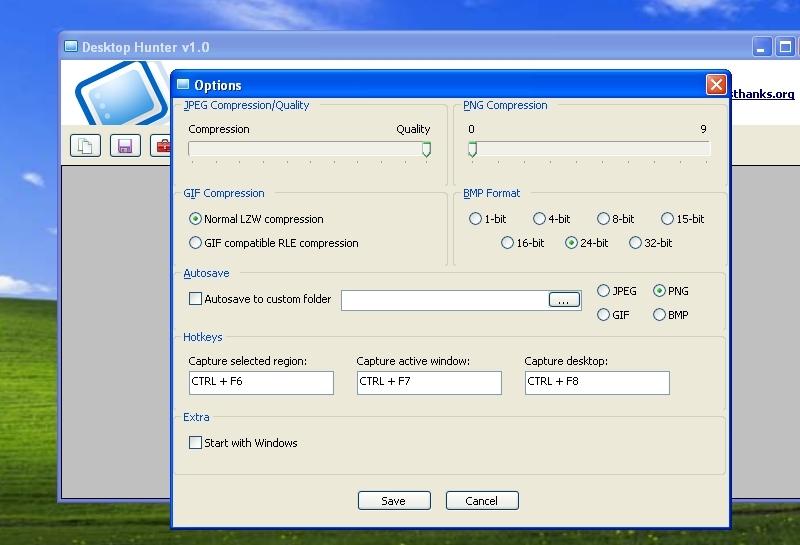Select Normal LZW compression option

pos(196,219)
